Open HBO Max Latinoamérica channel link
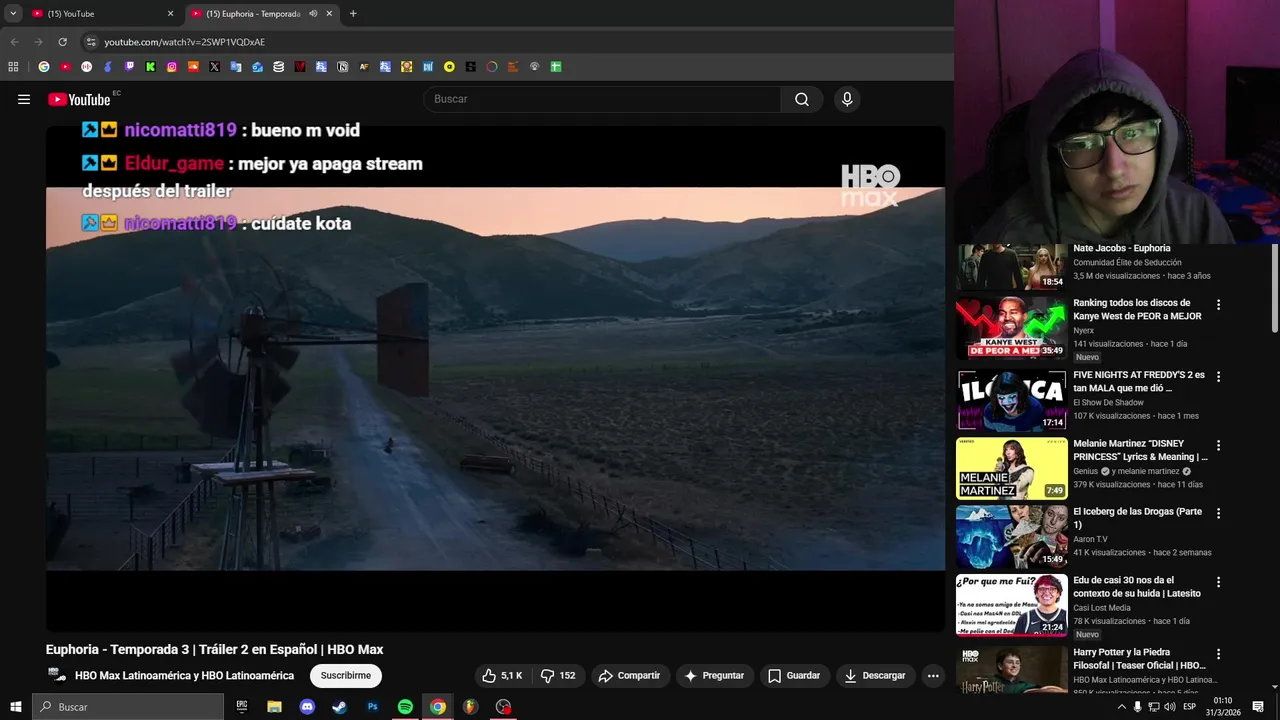This screenshot has height=720, width=1280. [x=184, y=676]
